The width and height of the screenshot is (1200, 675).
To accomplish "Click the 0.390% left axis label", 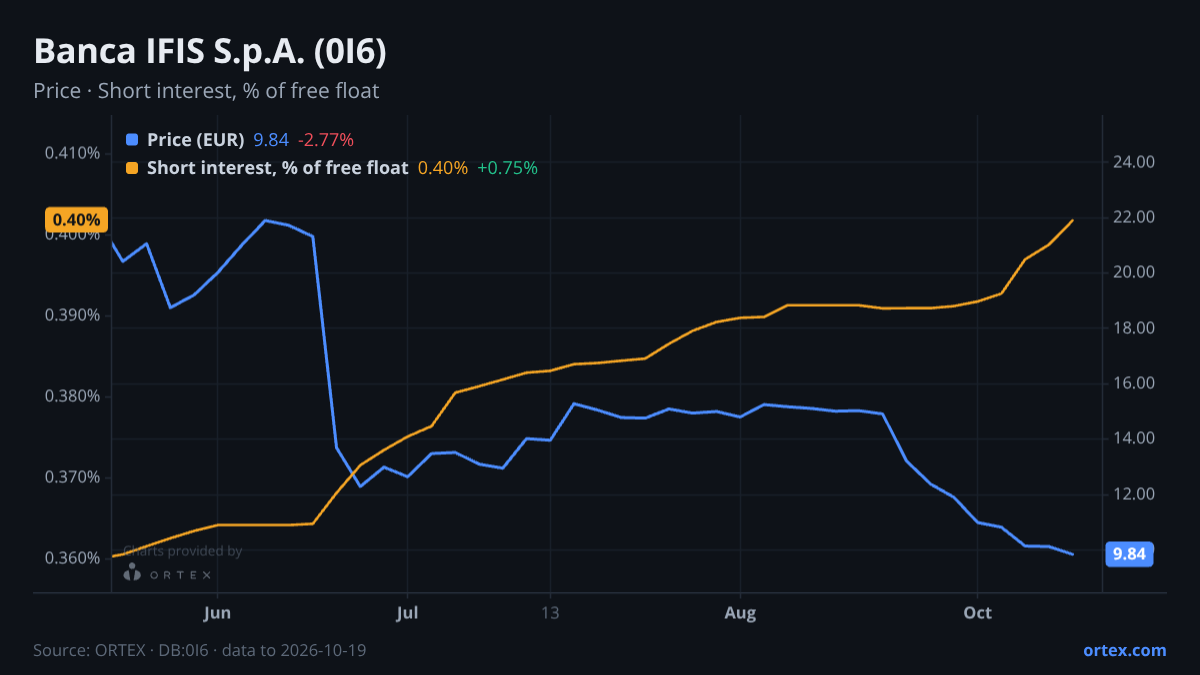I will tap(73, 315).
